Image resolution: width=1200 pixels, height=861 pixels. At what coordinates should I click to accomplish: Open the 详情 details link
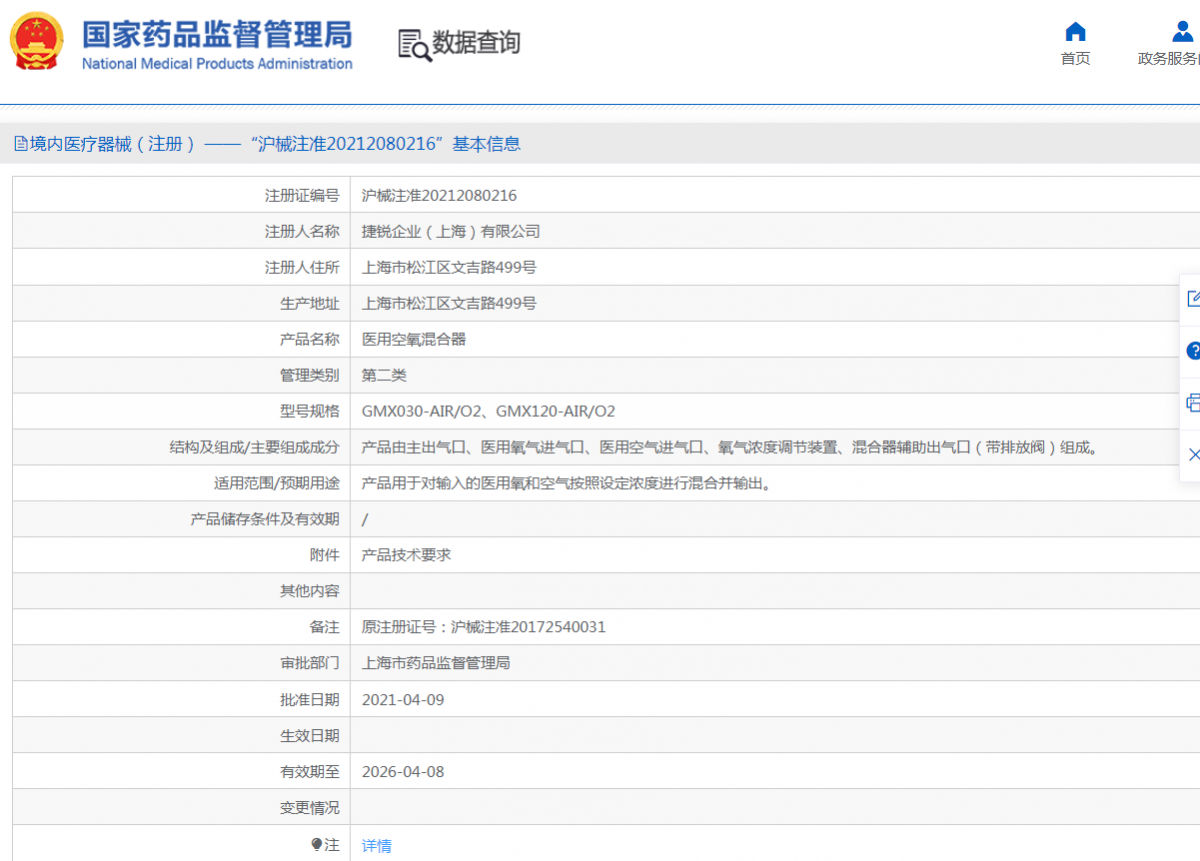(x=376, y=846)
